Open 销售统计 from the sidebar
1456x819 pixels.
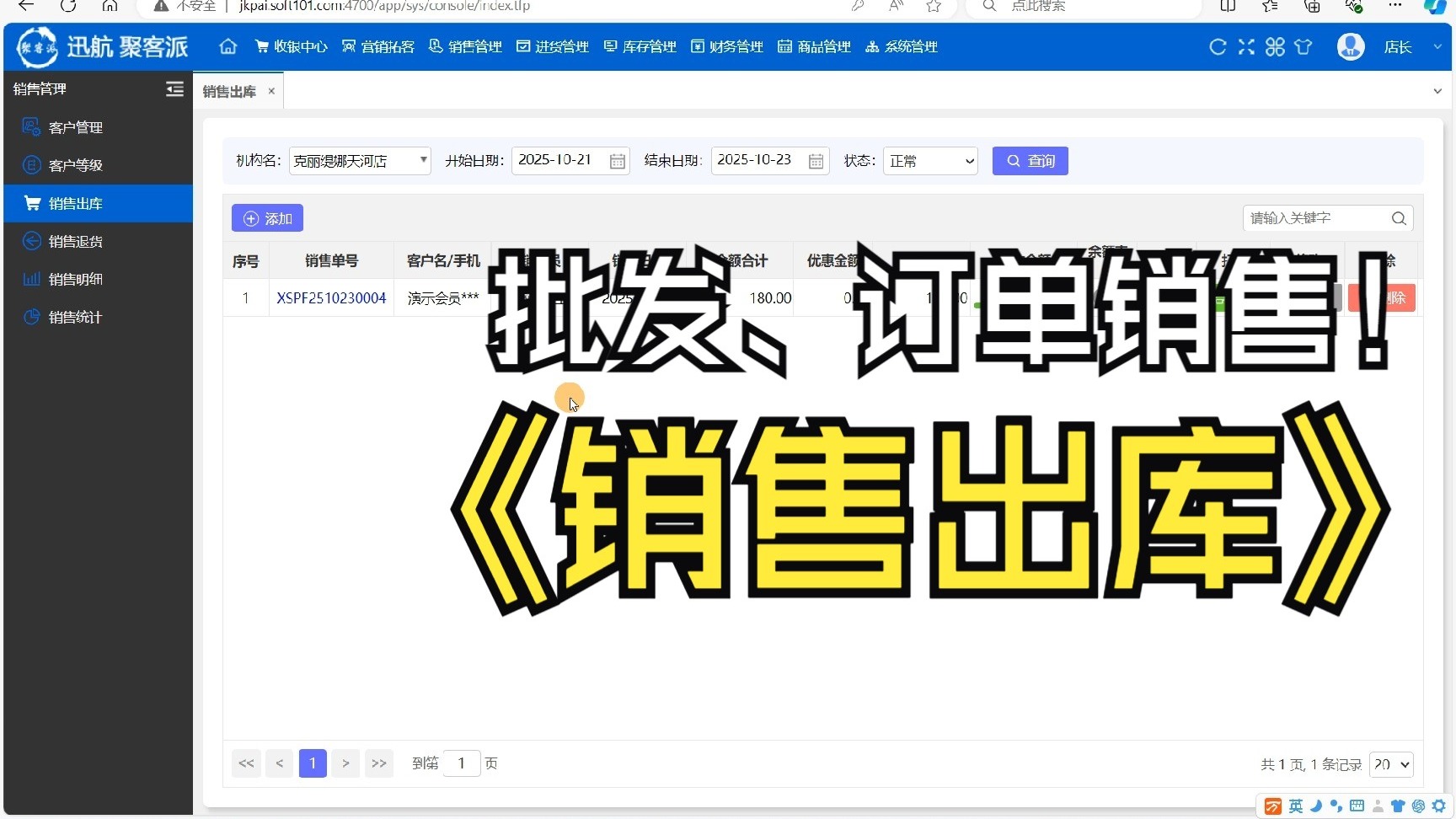point(76,318)
